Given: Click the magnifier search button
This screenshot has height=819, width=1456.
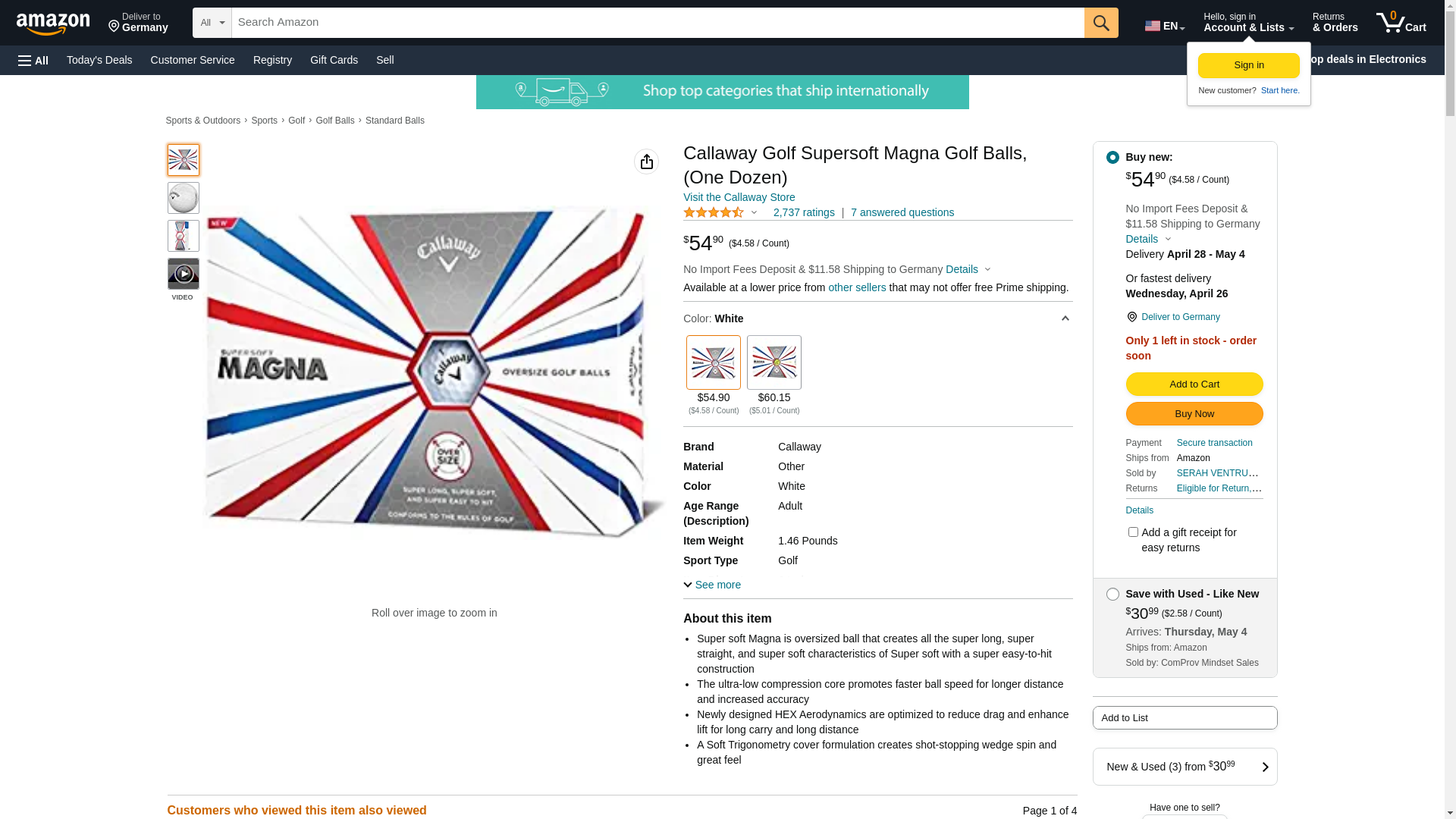Looking at the screenshot, I should coord(1100,23).
